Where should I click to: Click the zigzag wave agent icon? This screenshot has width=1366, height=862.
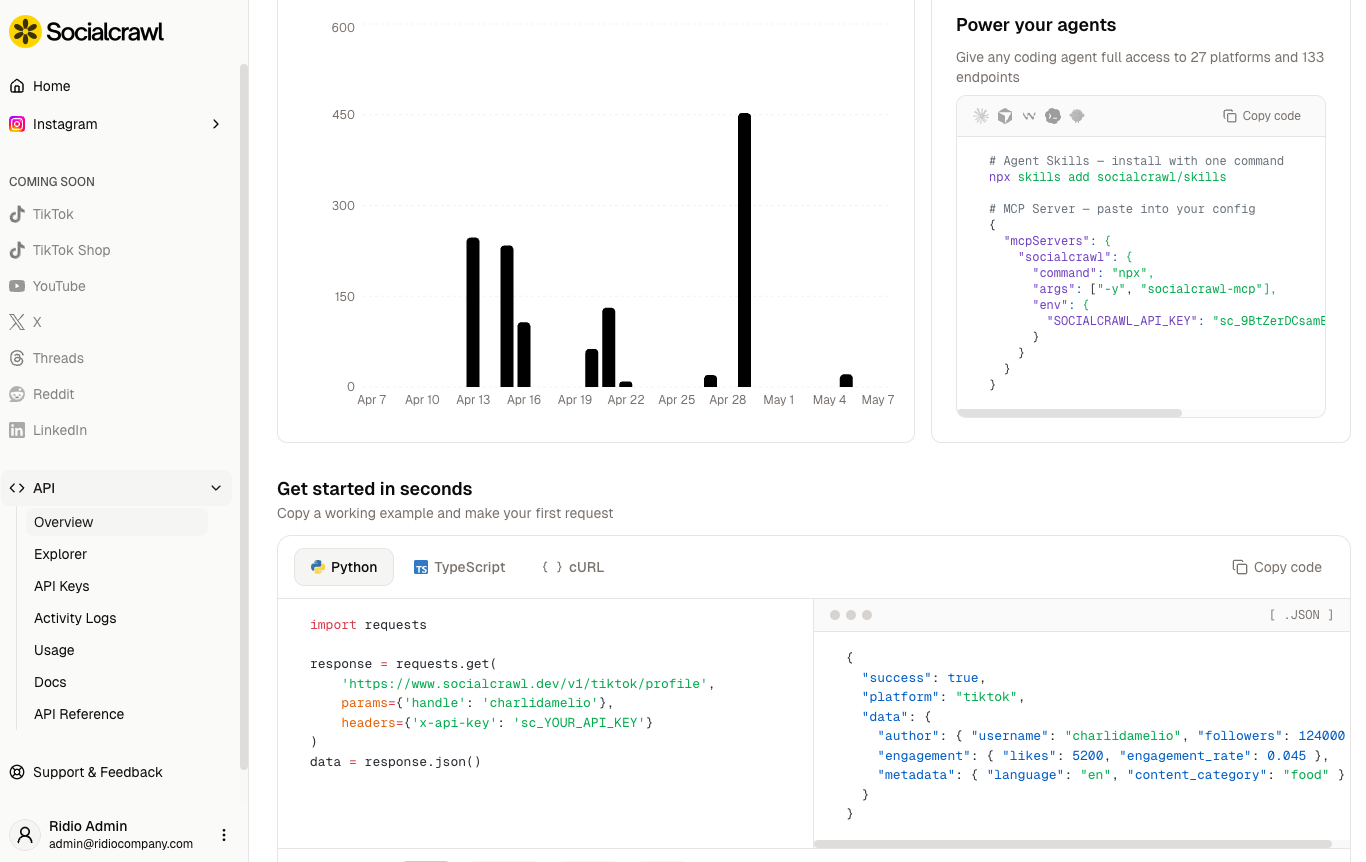pyautogui.click(x=1029, y=116)
